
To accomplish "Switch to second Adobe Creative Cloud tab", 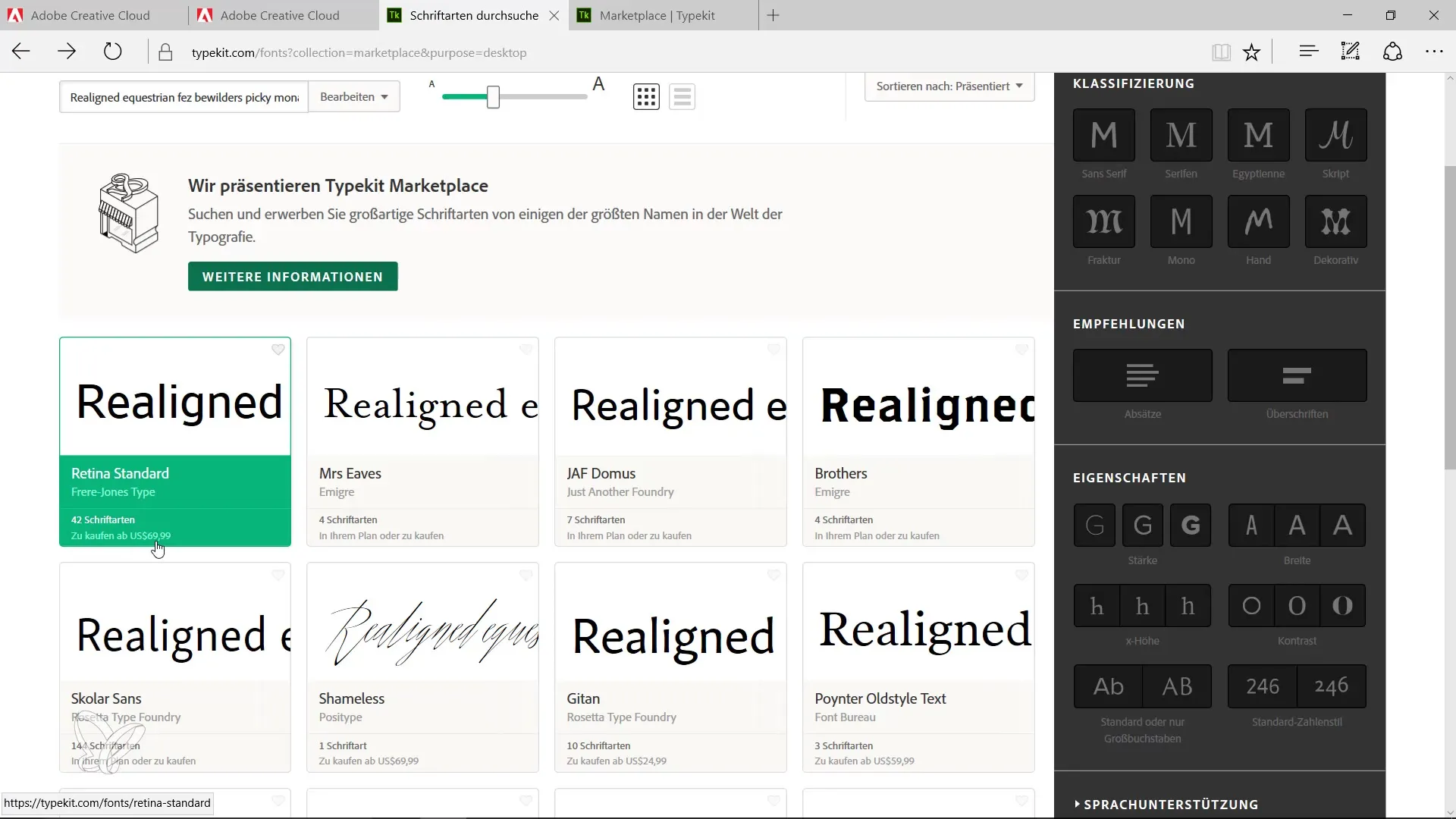I will coord(284,15).
